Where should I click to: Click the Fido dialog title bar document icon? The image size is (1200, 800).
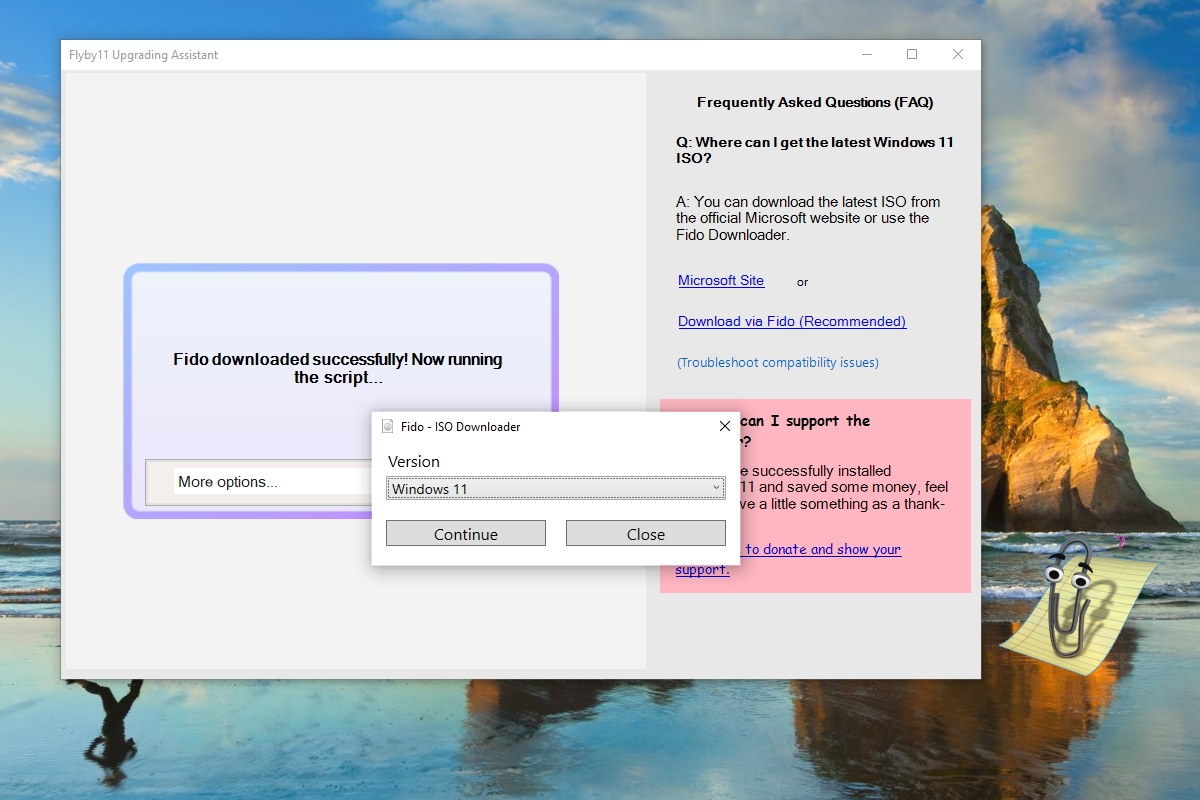(x=388, y=426)
